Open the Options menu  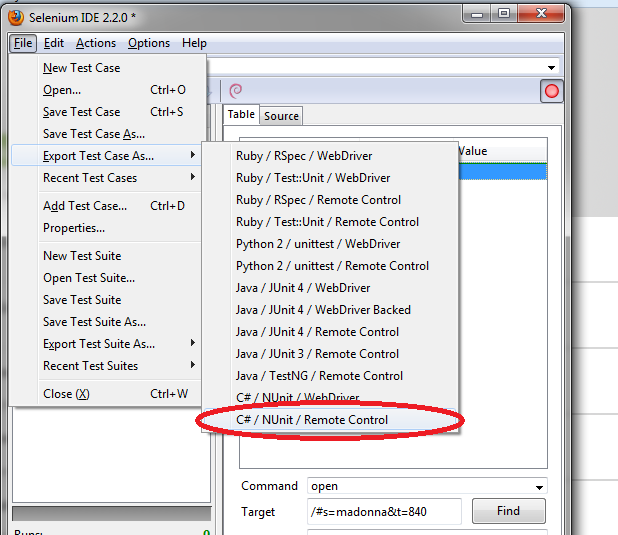tap(149, 43)
